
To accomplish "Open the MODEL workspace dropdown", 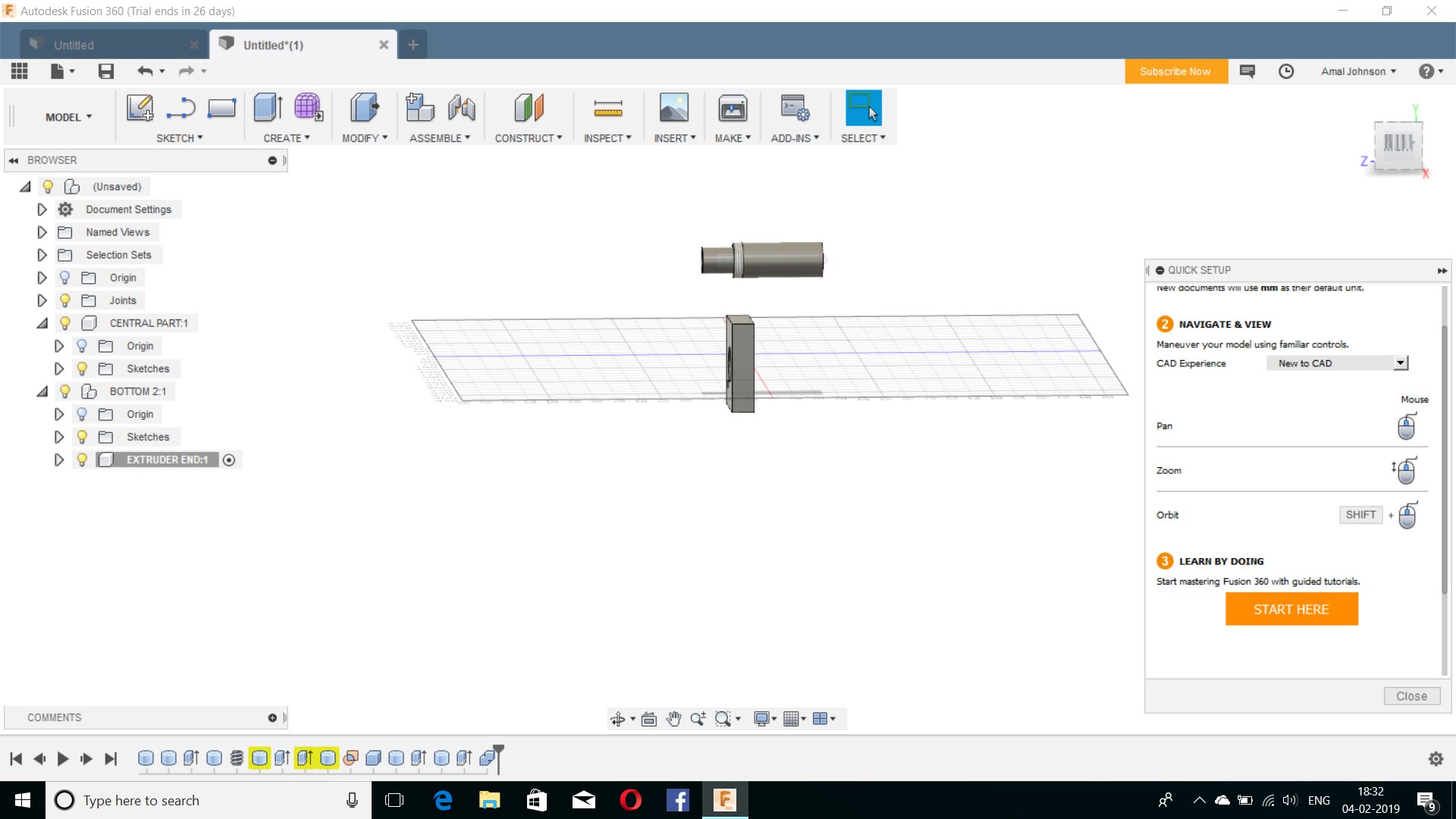I will point(68,118).
